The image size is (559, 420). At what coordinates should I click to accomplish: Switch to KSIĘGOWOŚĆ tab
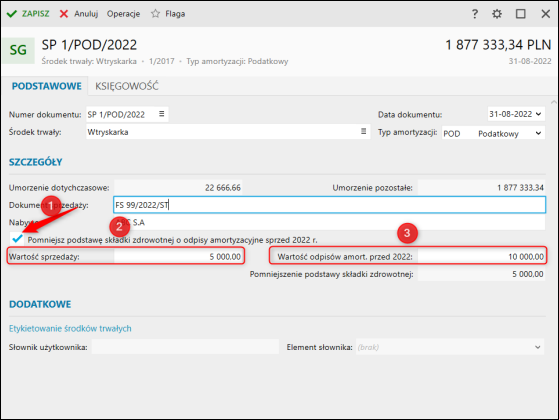(x=127, y=86)
